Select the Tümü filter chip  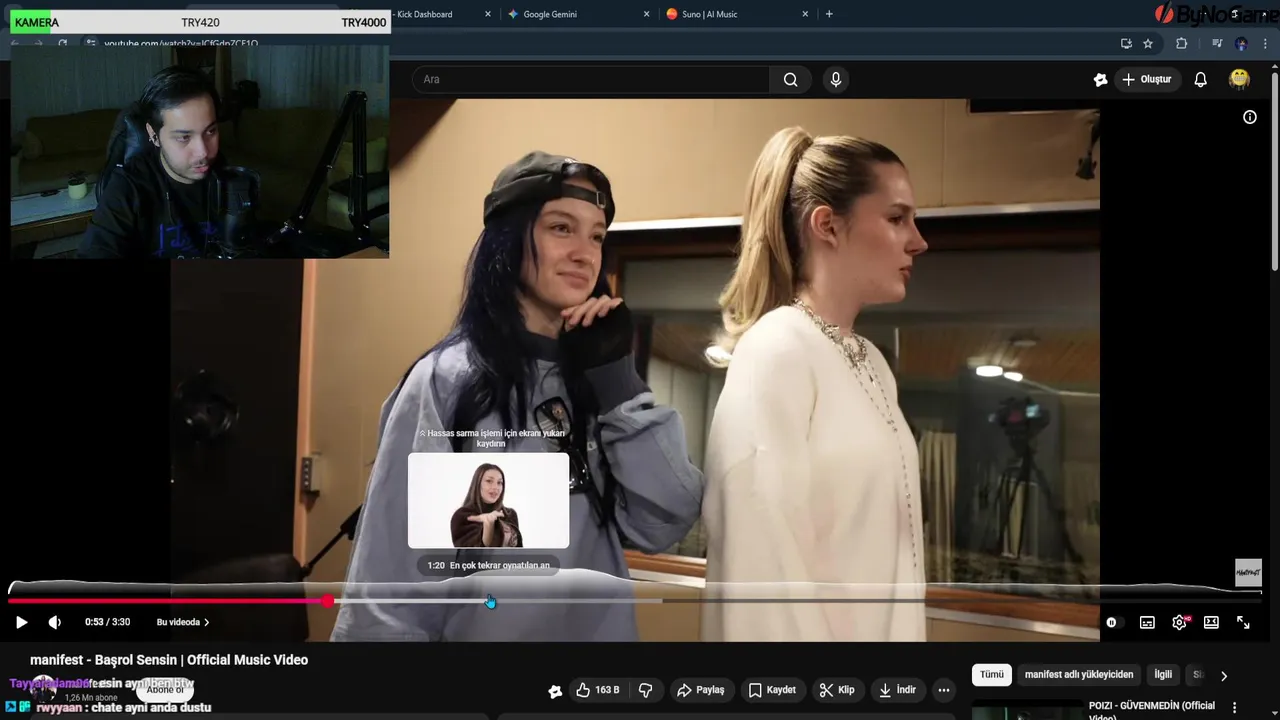(992, 675)
